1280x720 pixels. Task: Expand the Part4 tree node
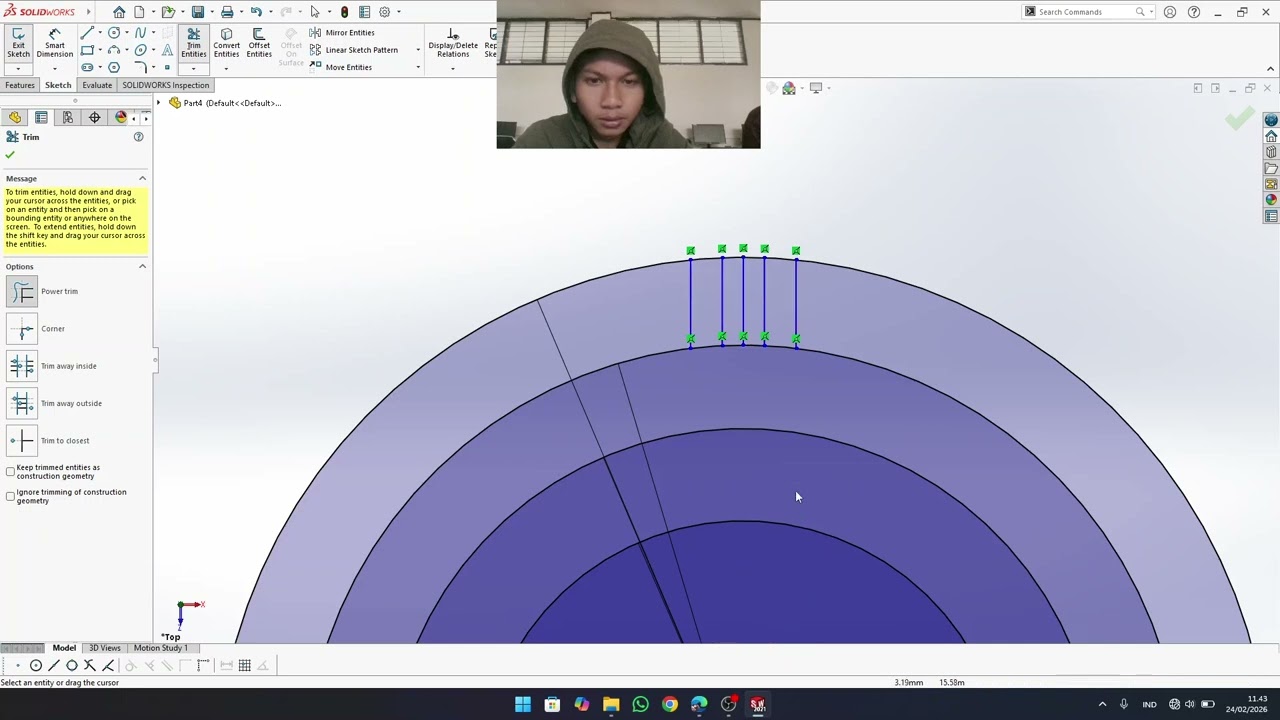[x=158, y=103]
